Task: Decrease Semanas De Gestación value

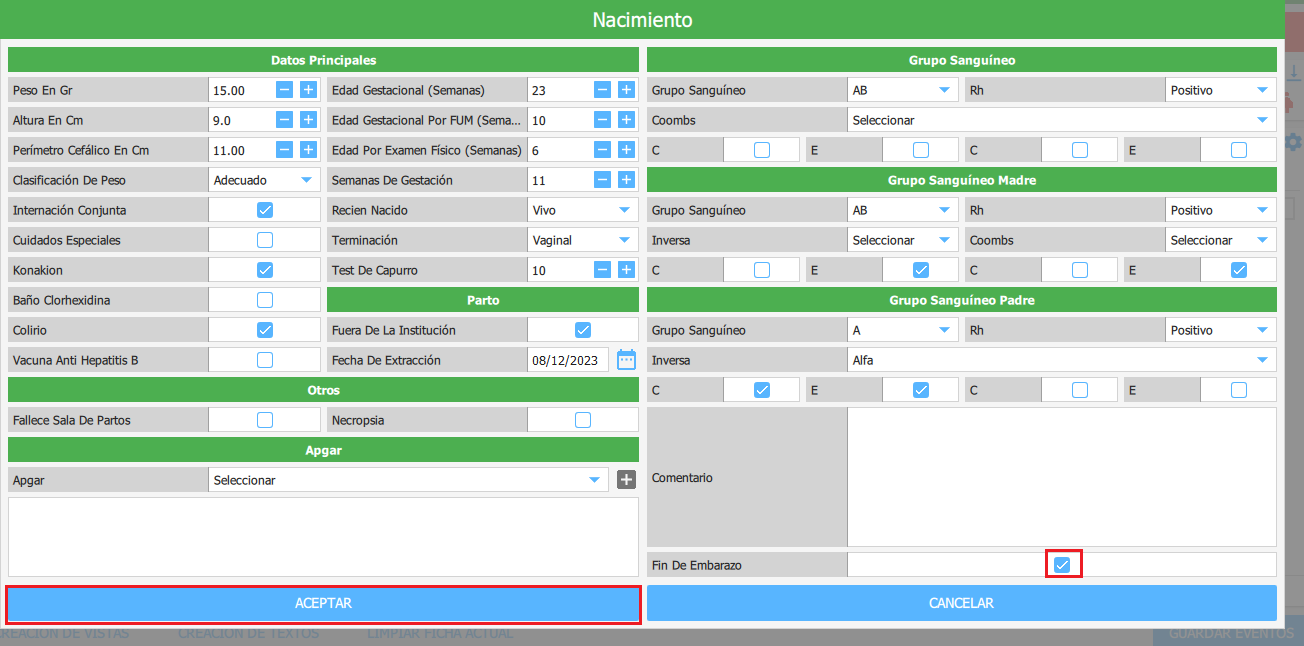Action: (x=602, y=180)
